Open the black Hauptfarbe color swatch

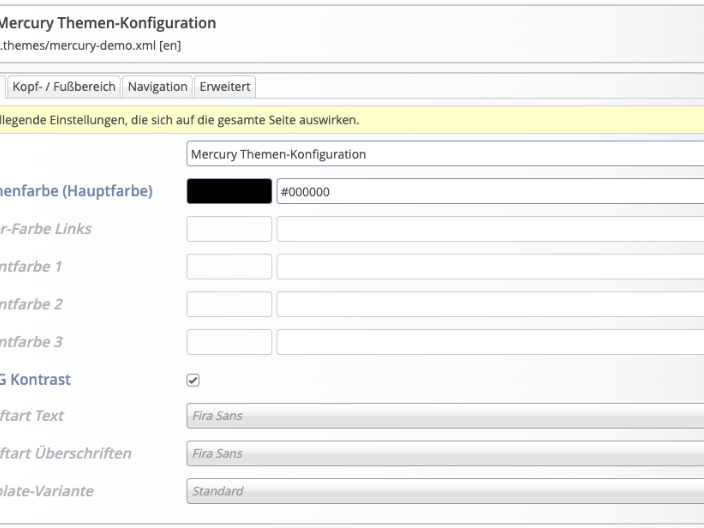click(x=229, y=191)
